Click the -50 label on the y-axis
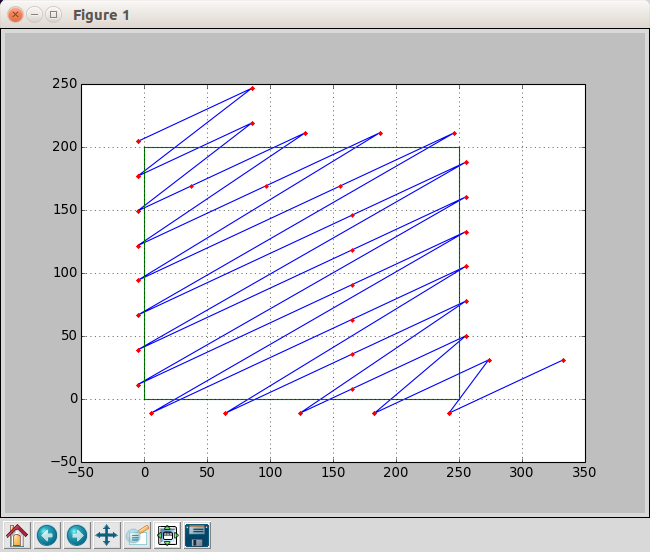The height and width of the screenshot is (552, 650). tap(64, 462)
